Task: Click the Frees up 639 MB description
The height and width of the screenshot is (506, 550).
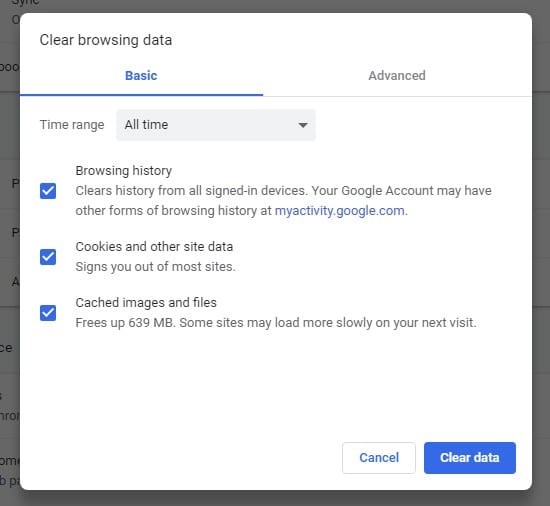Action: [x=276, y=323]
